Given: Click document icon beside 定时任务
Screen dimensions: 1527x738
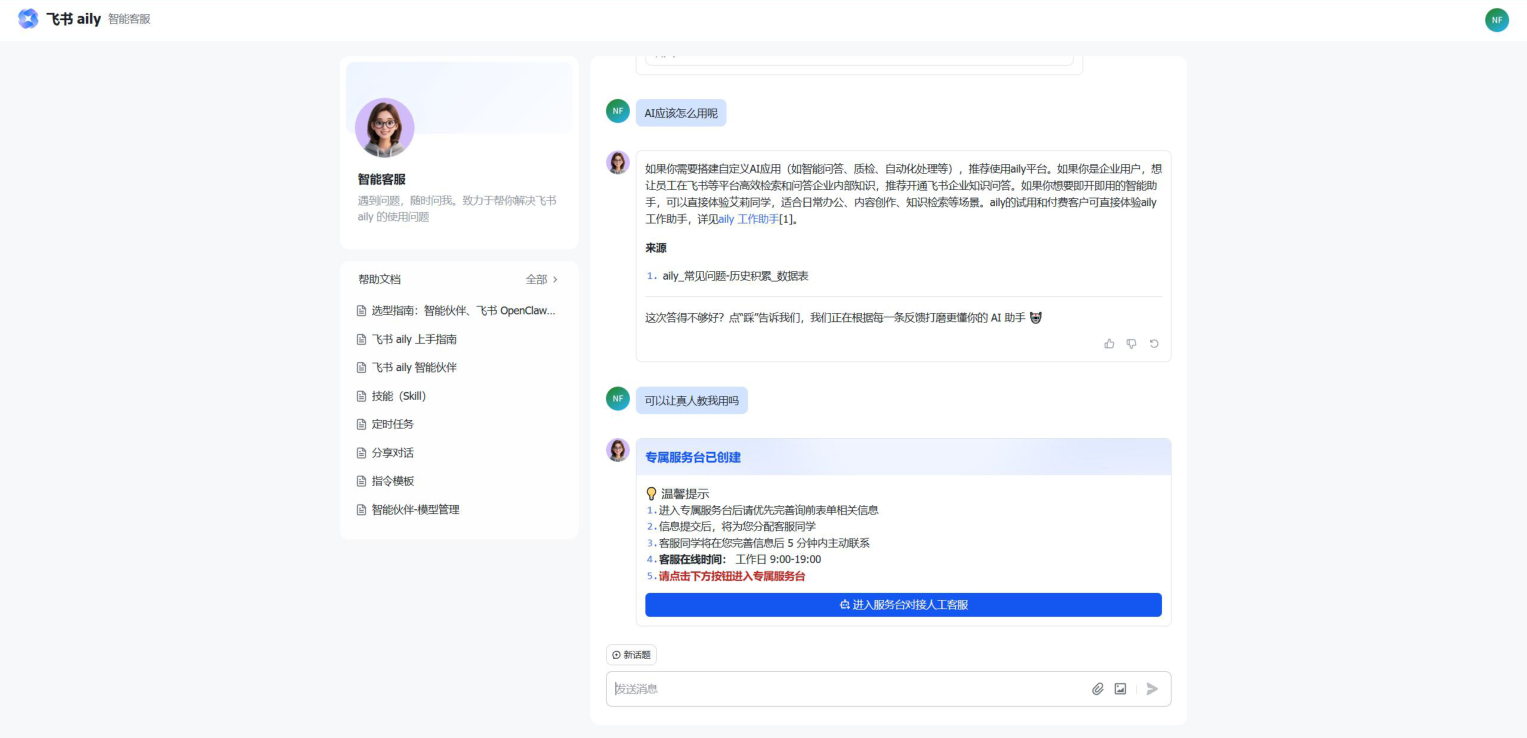Looking at the screenshot, I should pos(362,425).
